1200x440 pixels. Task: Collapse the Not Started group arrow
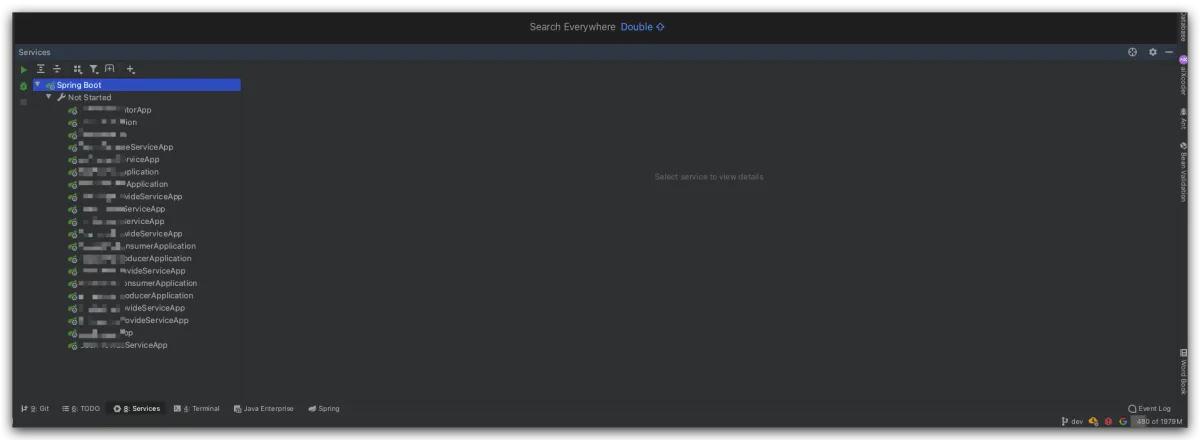tap(48, 97)
